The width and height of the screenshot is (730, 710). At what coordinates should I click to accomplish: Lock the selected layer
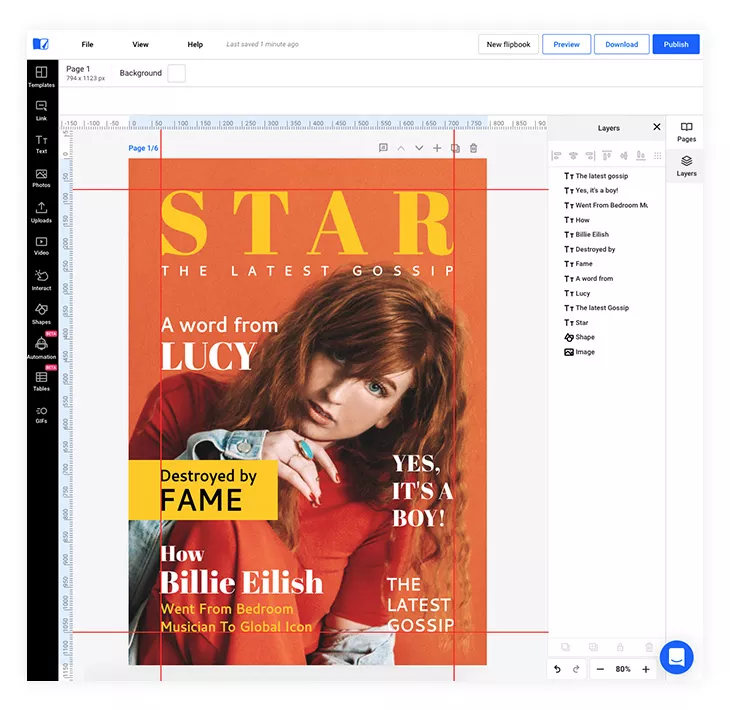620,647
